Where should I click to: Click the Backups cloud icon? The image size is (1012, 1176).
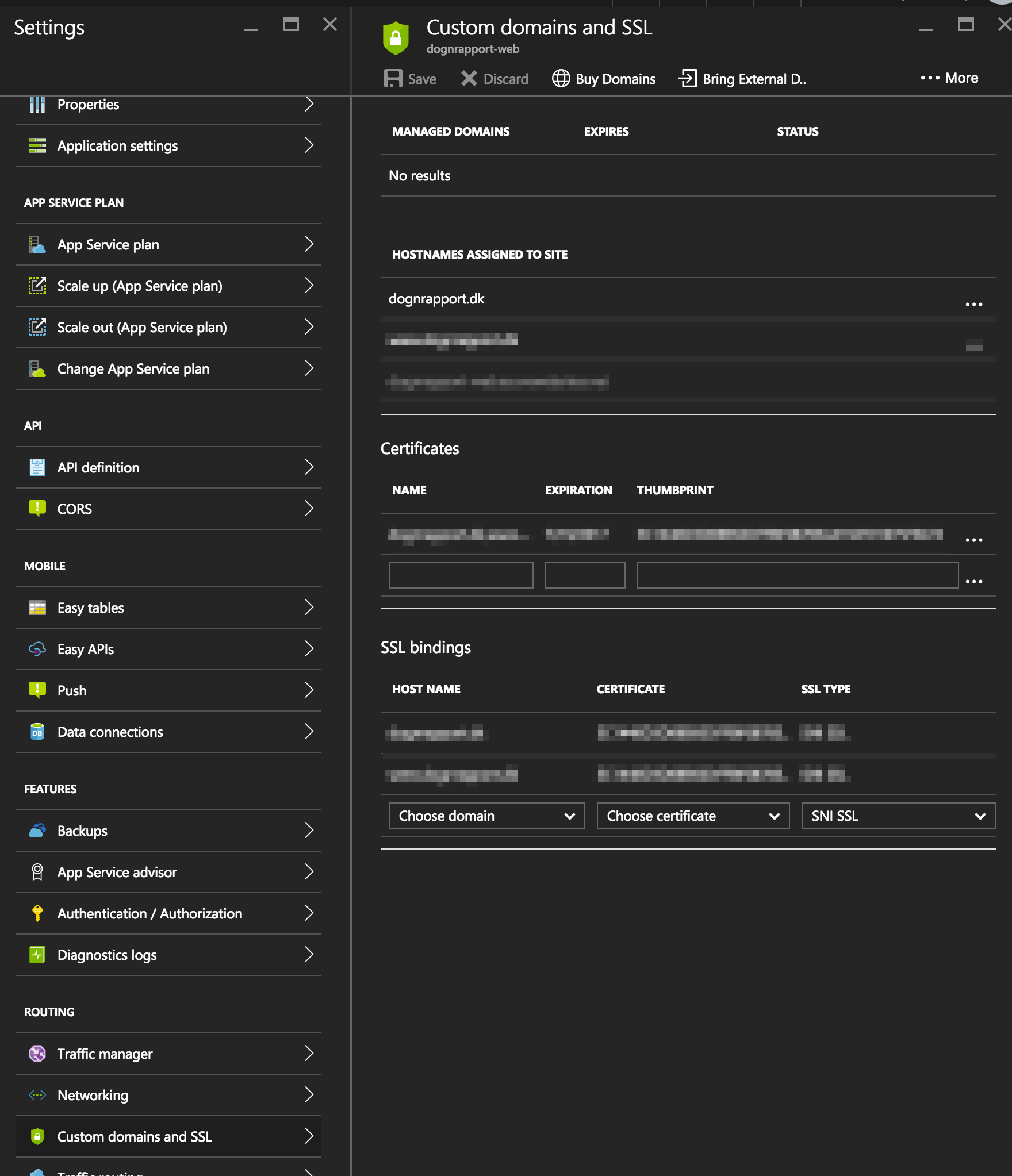(x=37, y=831)
